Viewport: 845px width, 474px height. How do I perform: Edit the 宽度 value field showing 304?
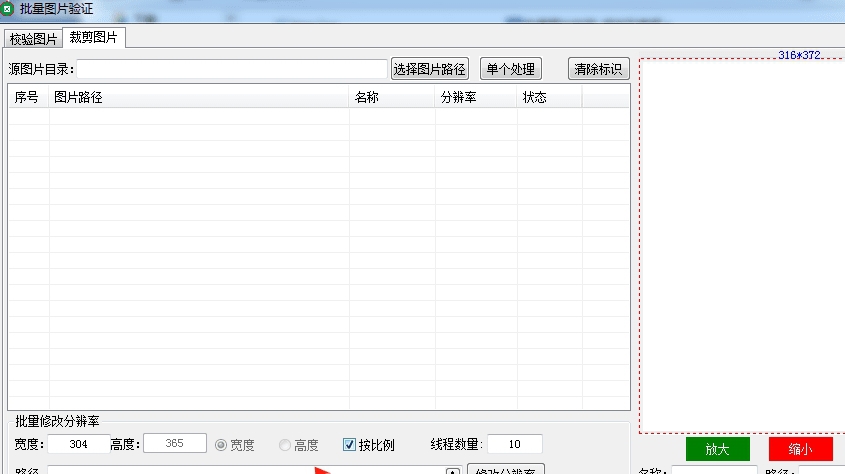(x=79, y=444)
